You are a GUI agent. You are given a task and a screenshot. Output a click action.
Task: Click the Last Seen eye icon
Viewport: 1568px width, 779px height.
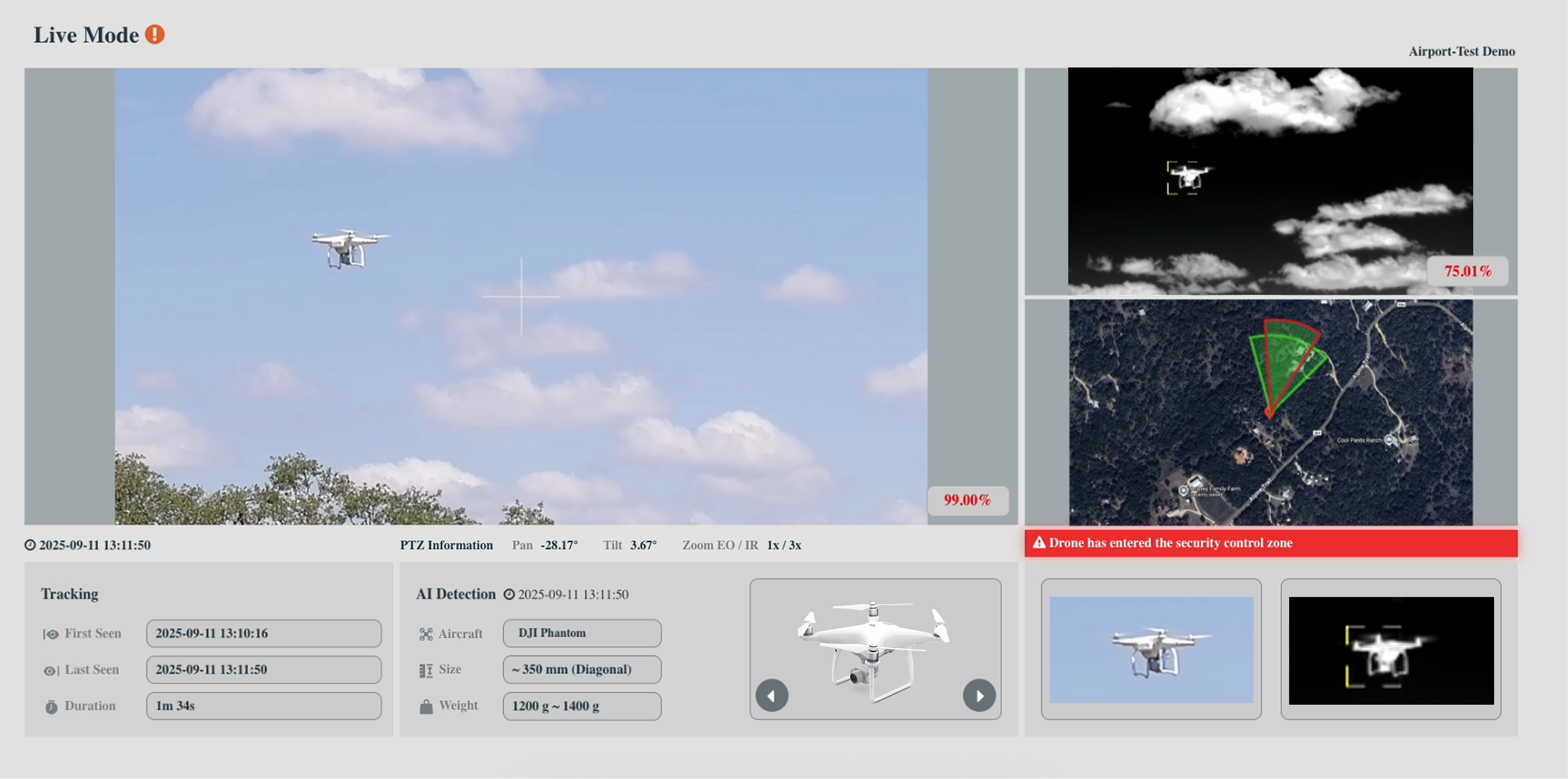click(x=51, y=670)
